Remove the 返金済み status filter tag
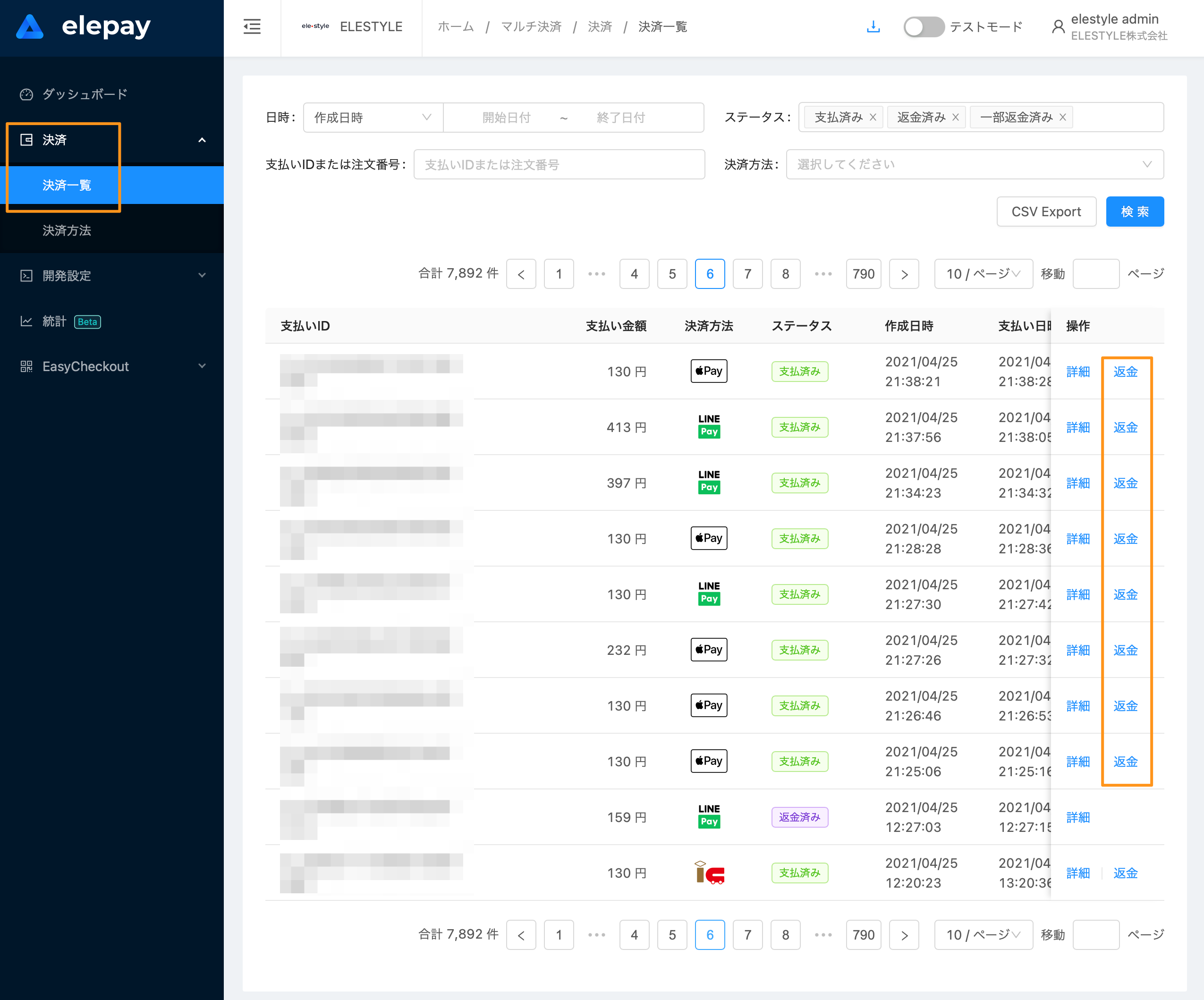 (x=955, y=118)
